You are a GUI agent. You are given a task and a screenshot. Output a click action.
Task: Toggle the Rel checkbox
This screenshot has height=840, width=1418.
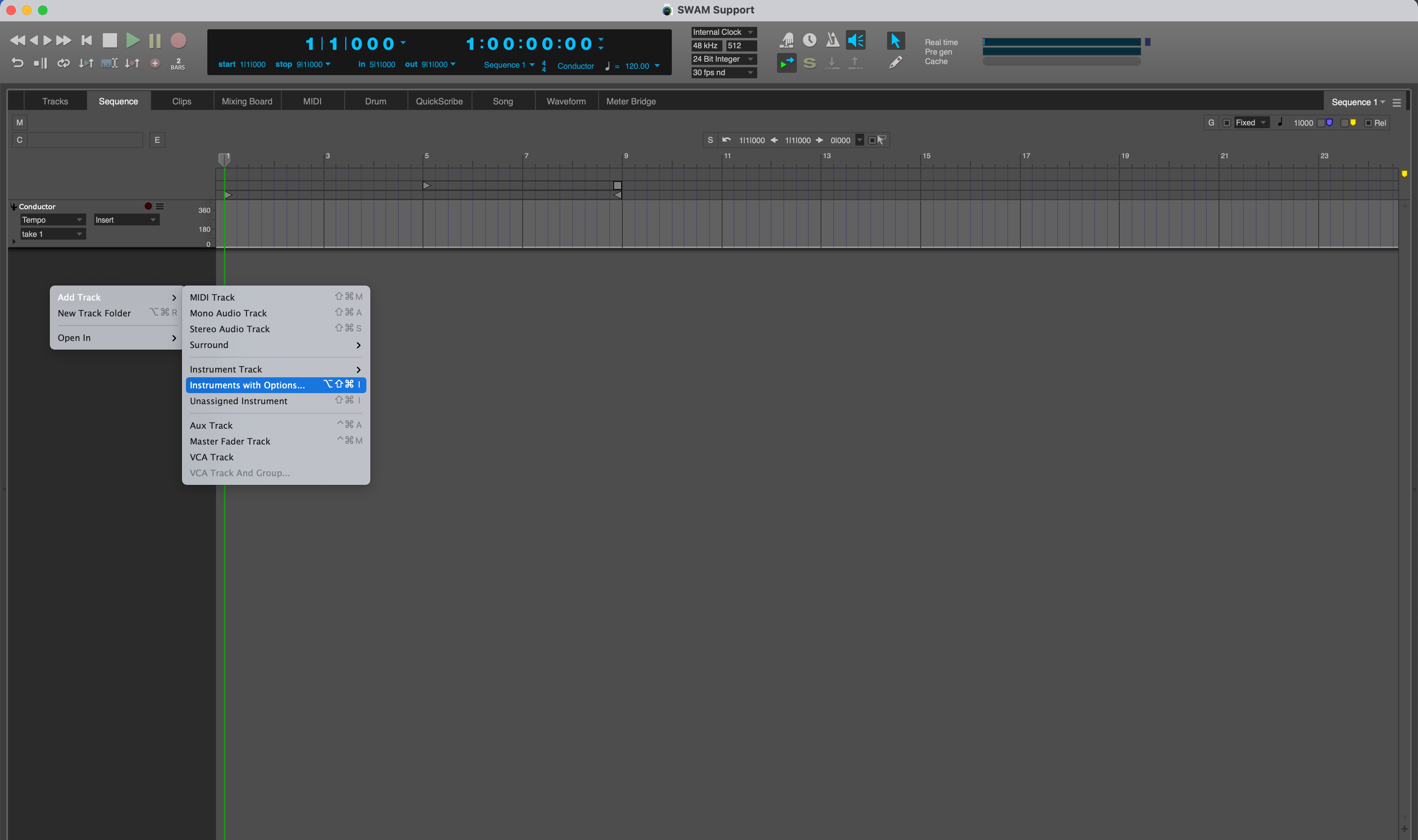click(x=1368, y=123)
